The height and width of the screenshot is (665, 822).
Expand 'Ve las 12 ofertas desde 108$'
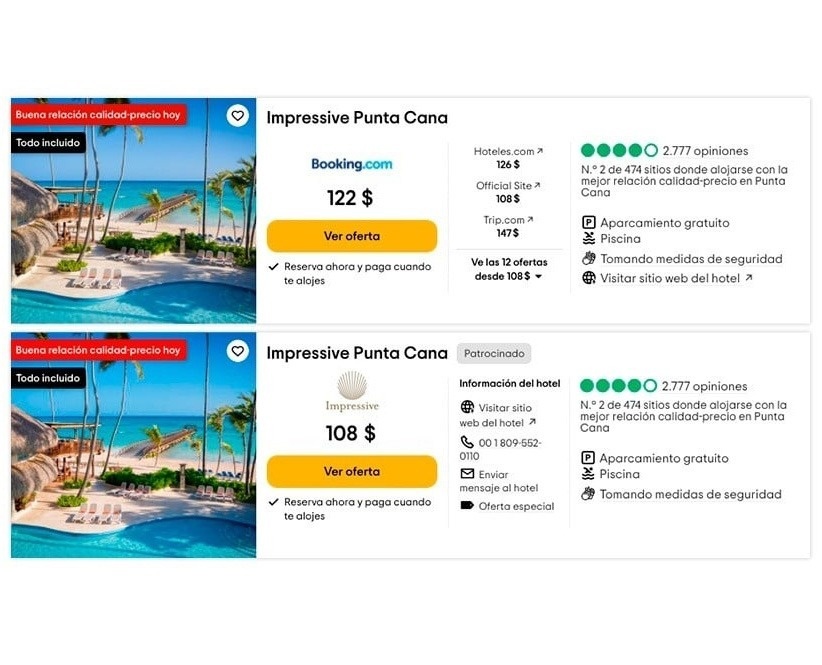coord(508,270)
